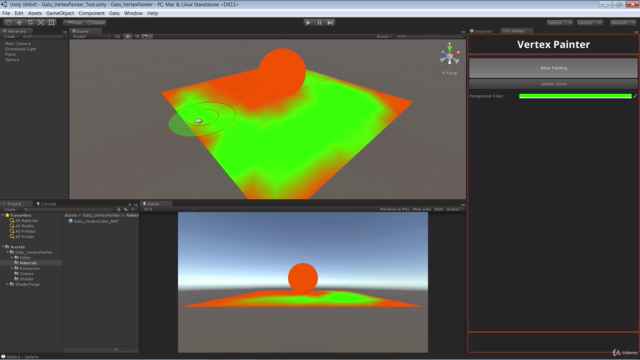The image size is (640, 360).
Task: Open the File menu
Action: pyautogui.click(x=6, y=13)
